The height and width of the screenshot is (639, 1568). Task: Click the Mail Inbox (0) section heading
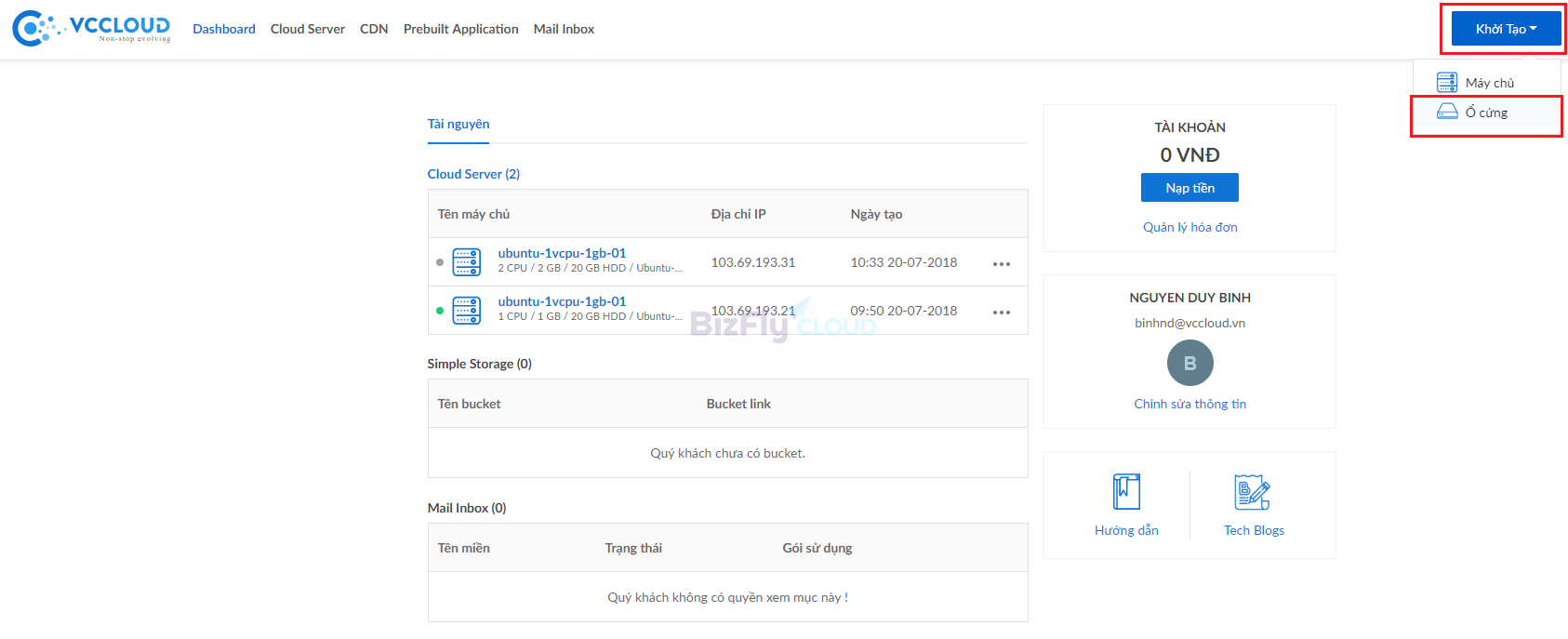(467, 508)
